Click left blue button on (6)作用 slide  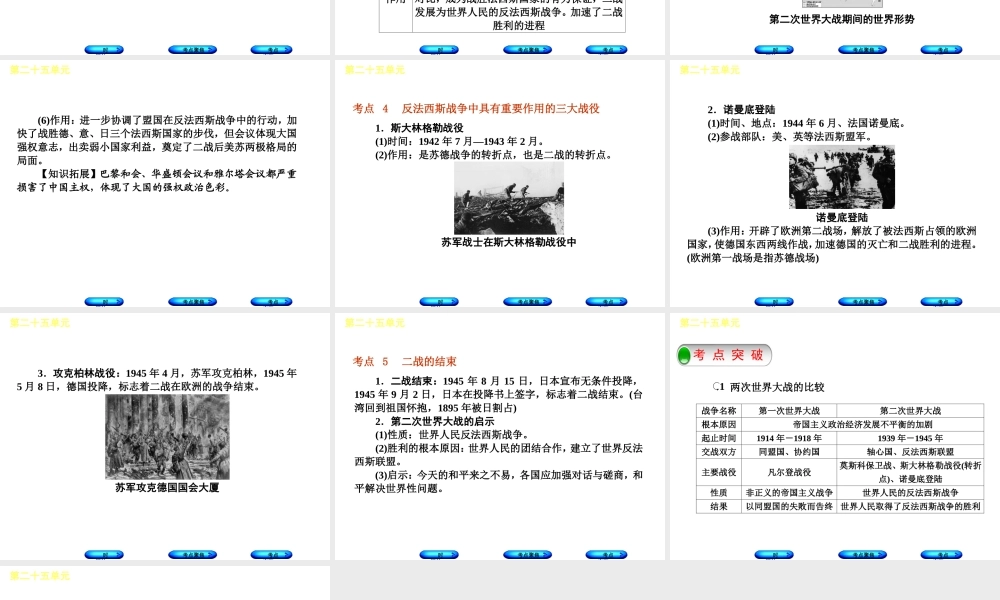[x=104, y=302]
